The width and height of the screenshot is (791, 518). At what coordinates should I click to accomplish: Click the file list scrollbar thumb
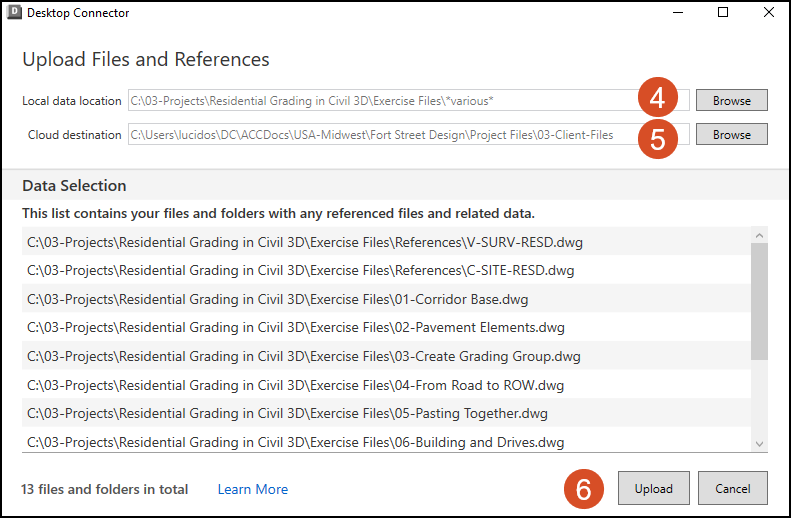coord(759,300)
